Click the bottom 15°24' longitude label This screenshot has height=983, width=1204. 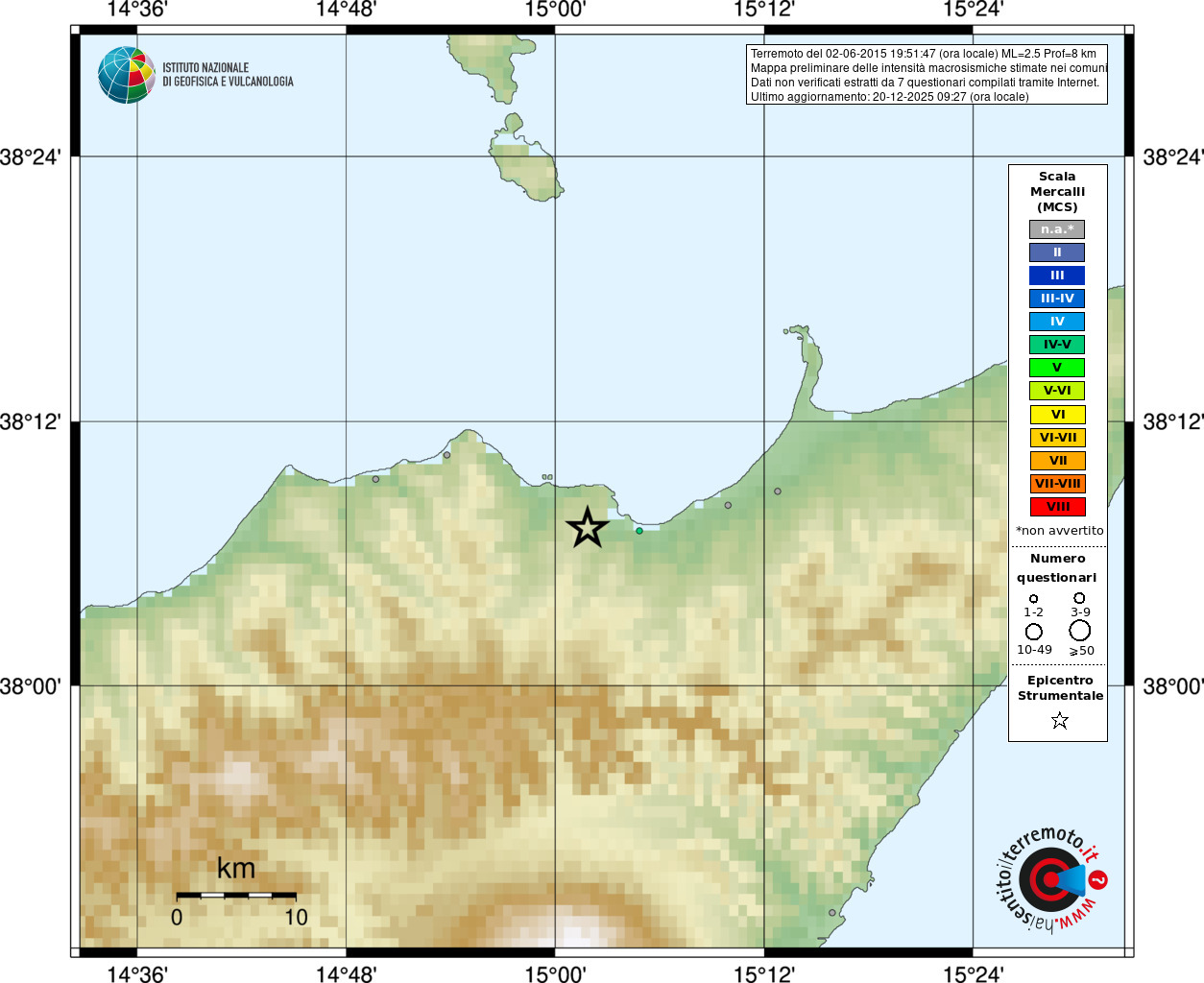point(973,973)
